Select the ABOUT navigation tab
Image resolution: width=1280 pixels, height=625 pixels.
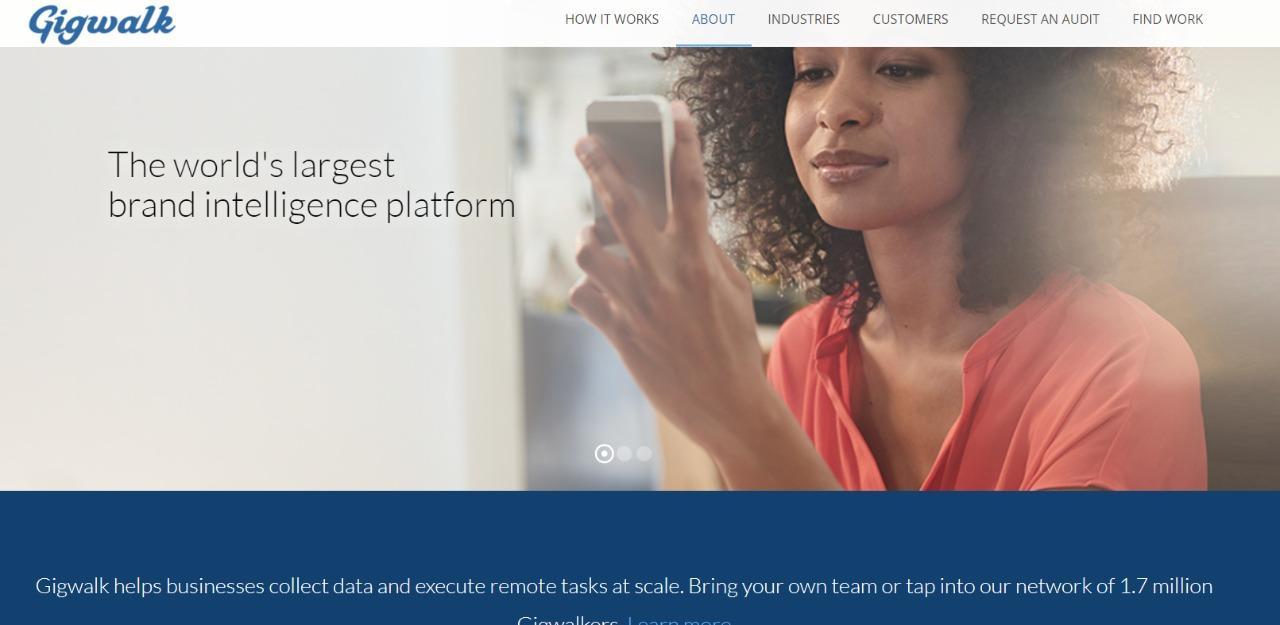coord(713,19)
